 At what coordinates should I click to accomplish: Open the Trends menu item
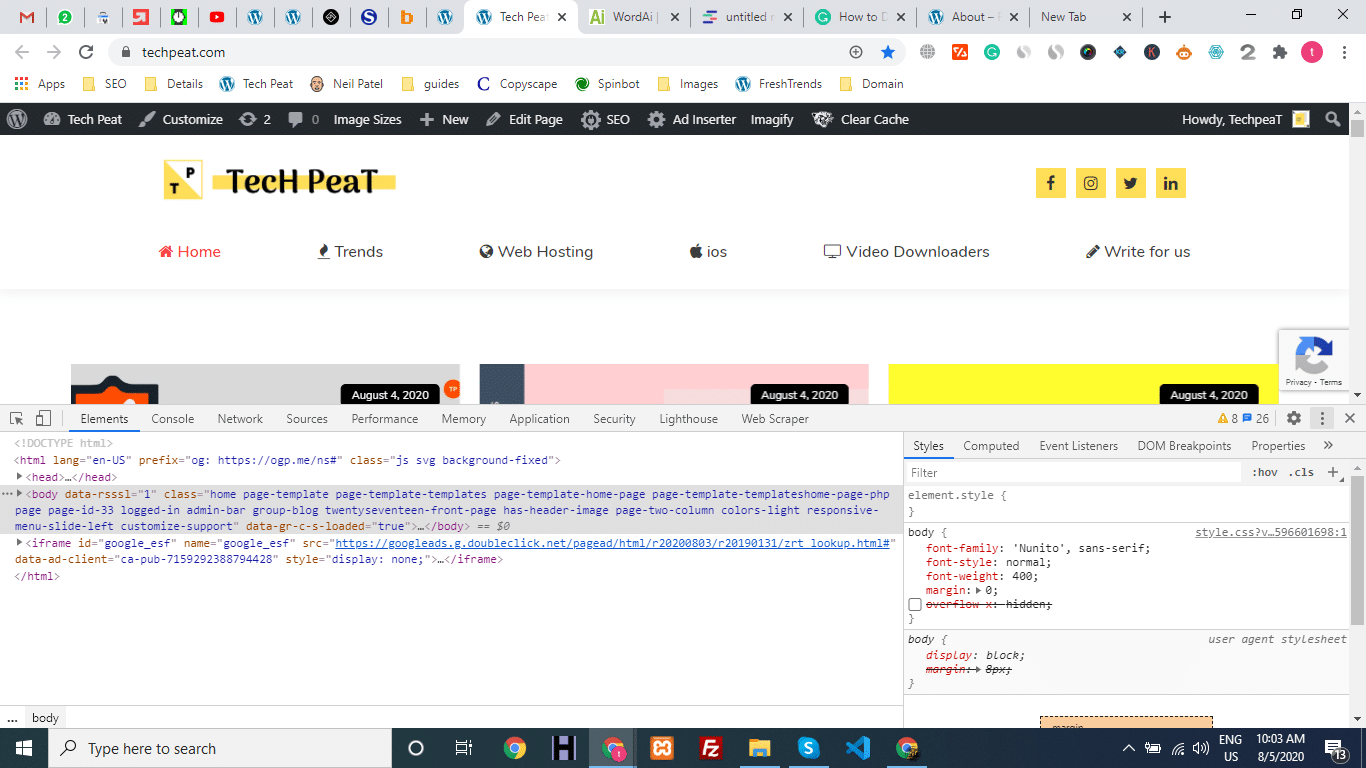(350, 252)
